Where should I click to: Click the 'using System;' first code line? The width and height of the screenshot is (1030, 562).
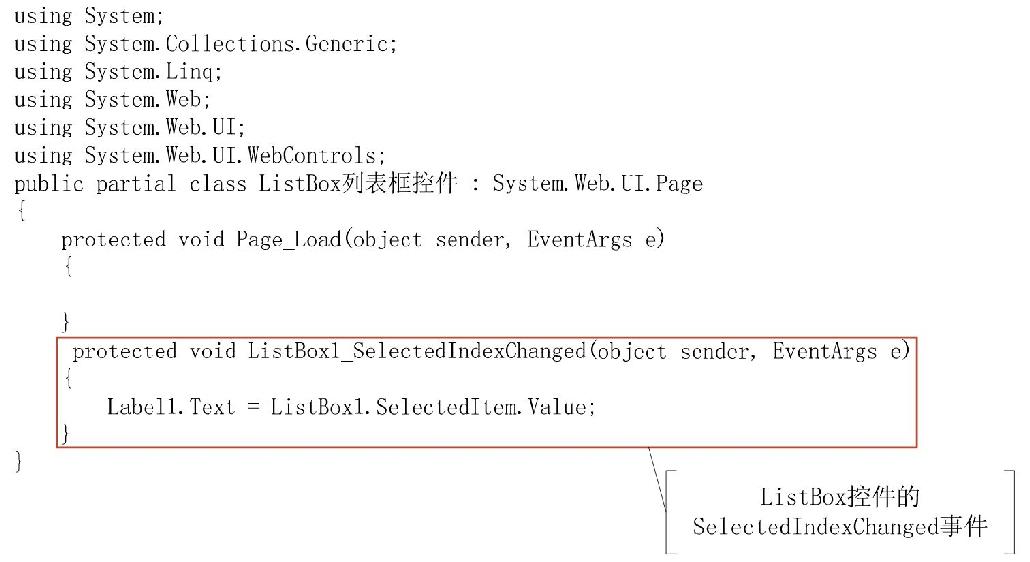click(89, 16)
